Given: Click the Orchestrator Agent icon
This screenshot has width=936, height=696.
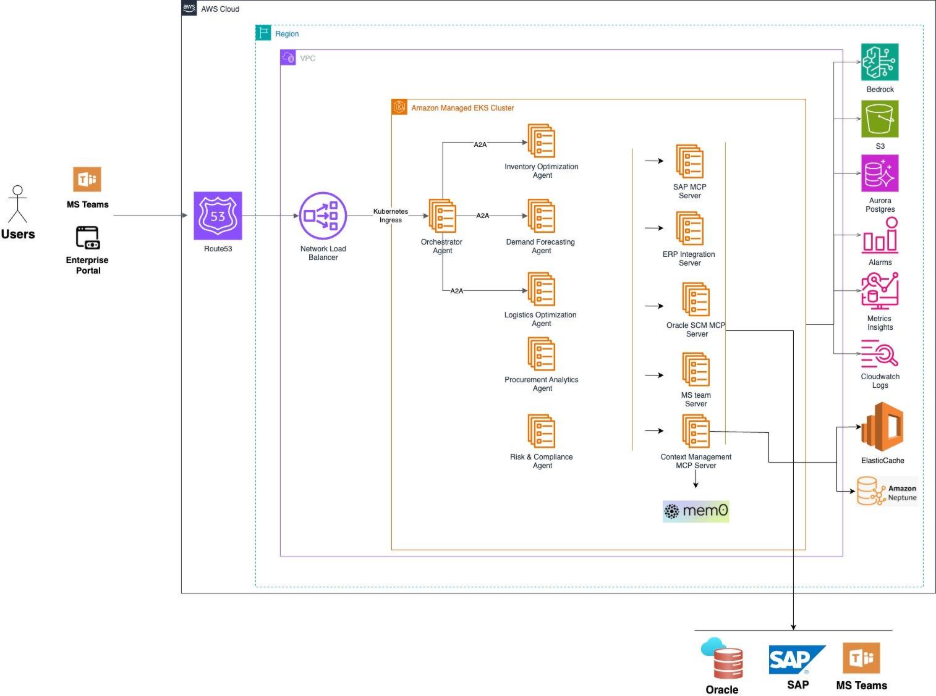Looking at the screenshot, I should [442, 215].
